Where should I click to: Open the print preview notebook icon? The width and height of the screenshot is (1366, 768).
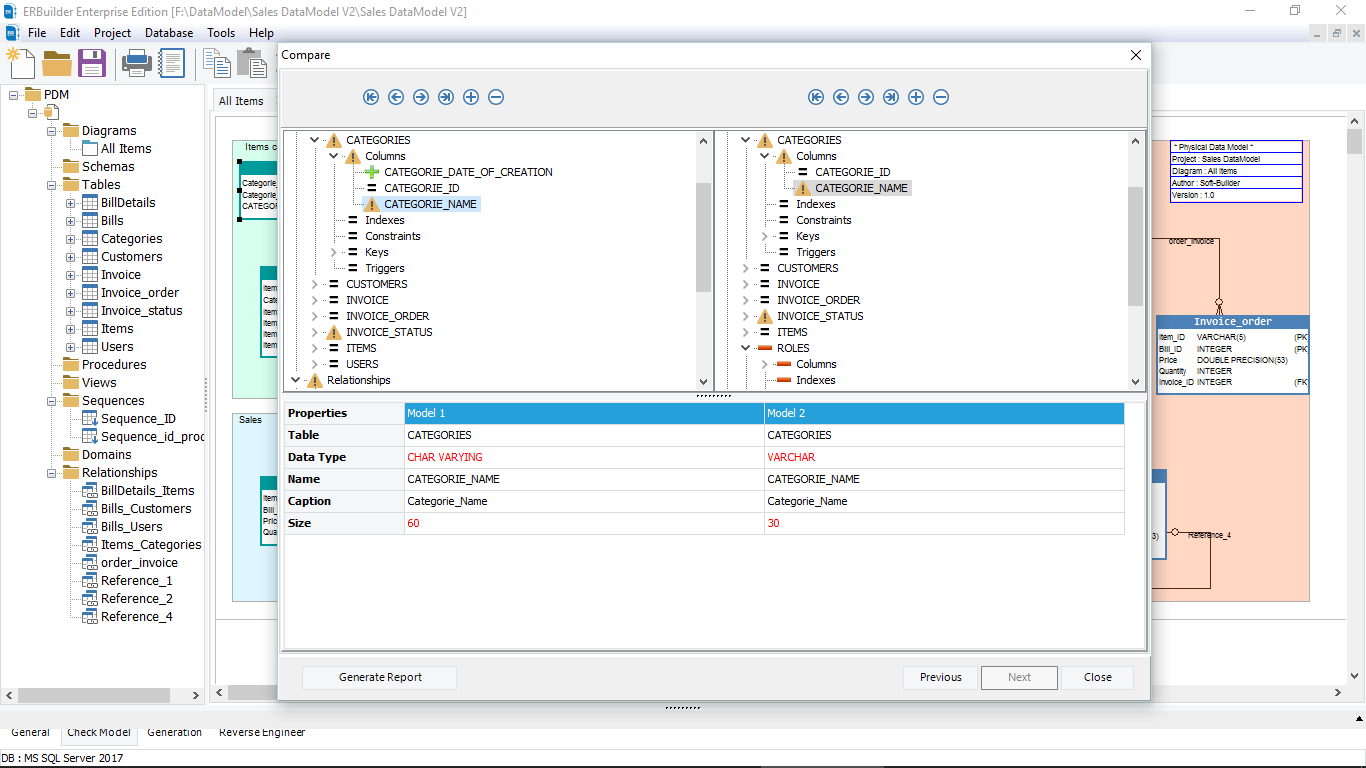pos(171,62)
